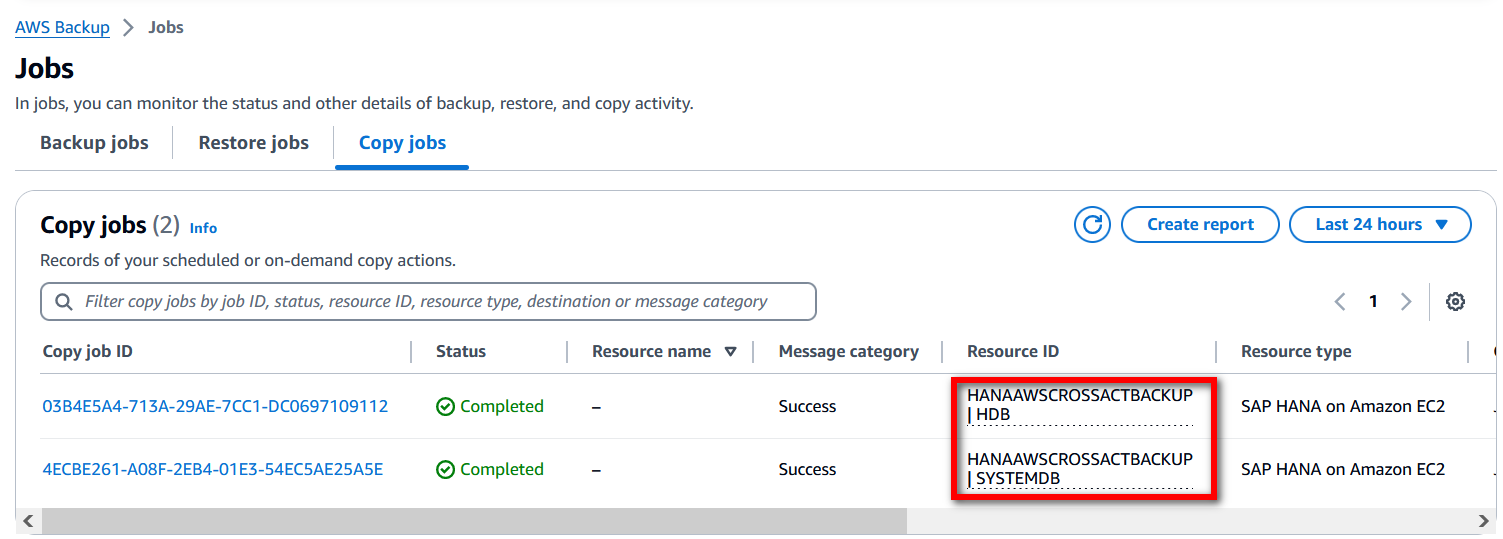The width and height of the screenshot is (1503, 539).
Task: Click Completed status text for 4ECBE261
Action: (502, 470)
